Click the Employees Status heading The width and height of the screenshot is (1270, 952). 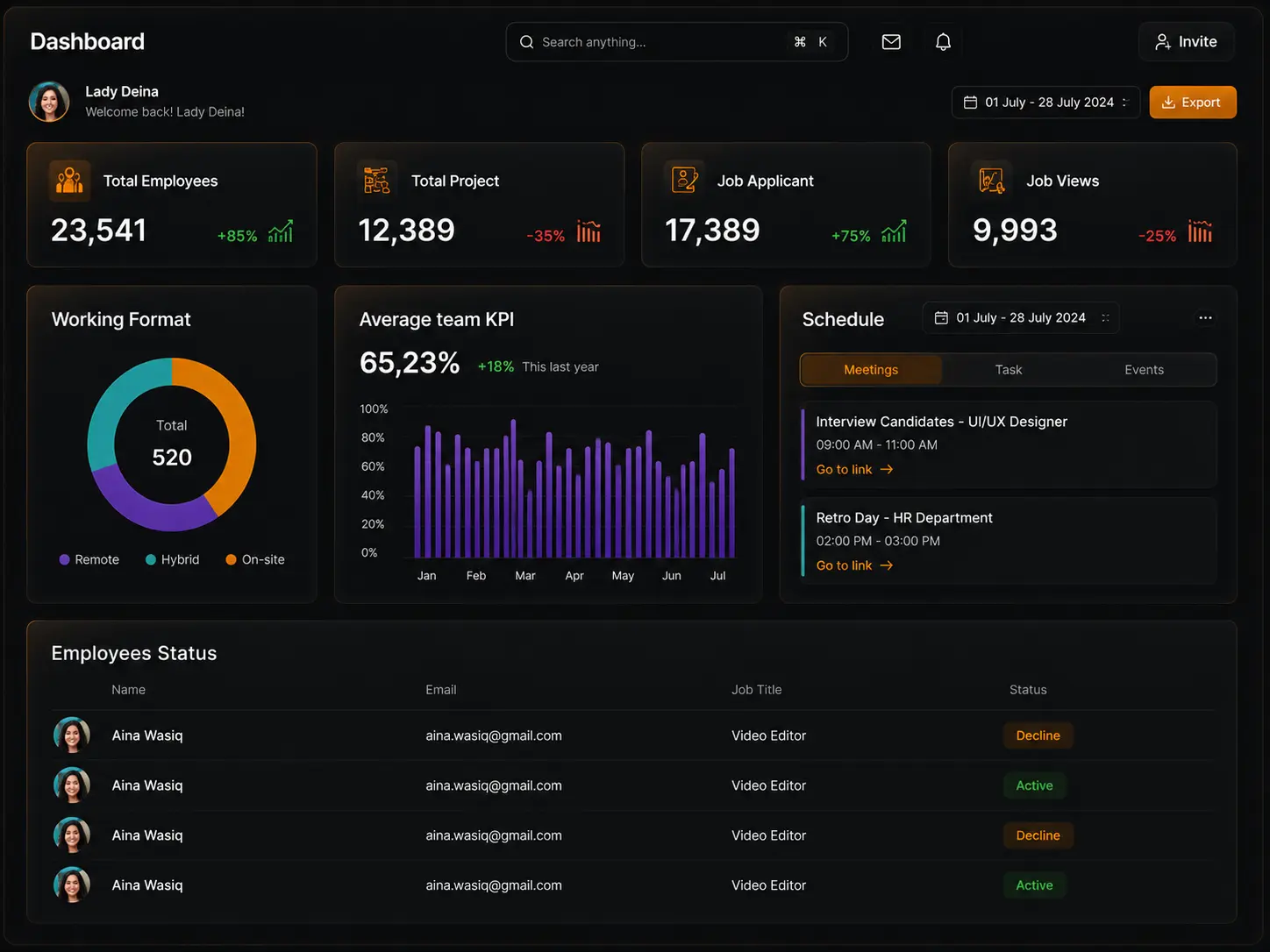[134, 653]
